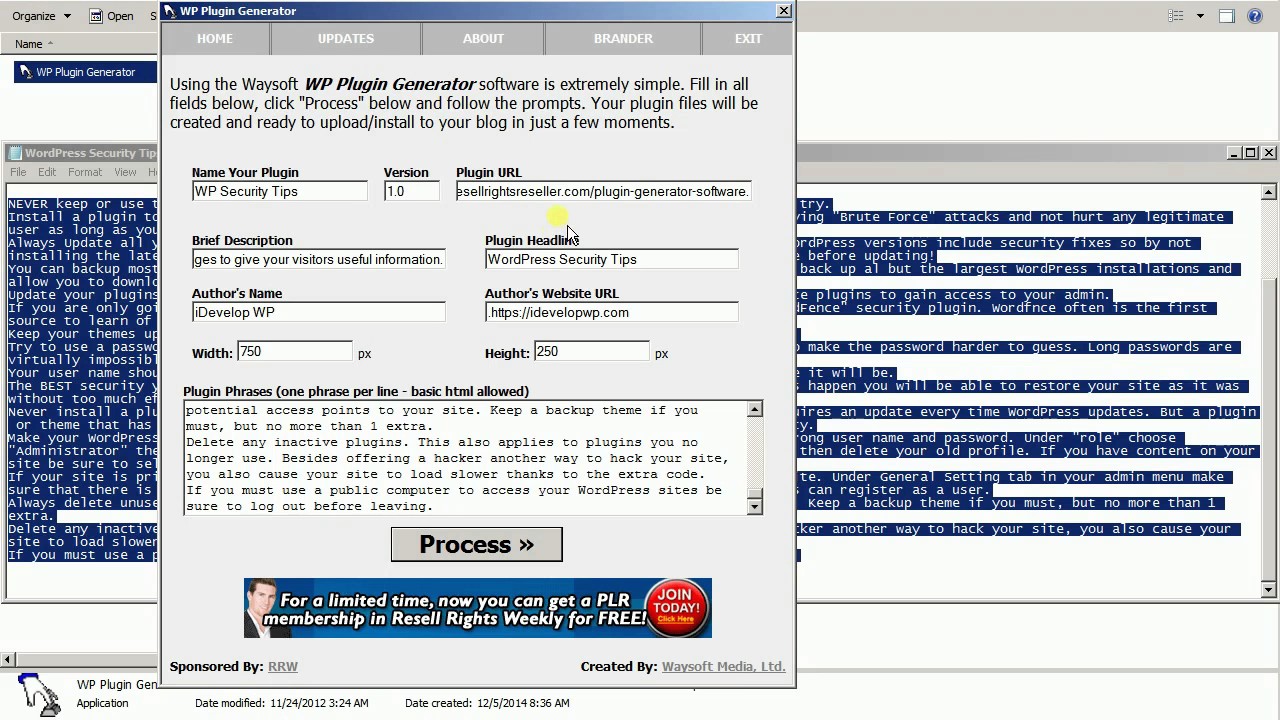Maximize the Notepad window
The height and width of the screenshot is (720, 1280).
click(x=1251, y=153)
